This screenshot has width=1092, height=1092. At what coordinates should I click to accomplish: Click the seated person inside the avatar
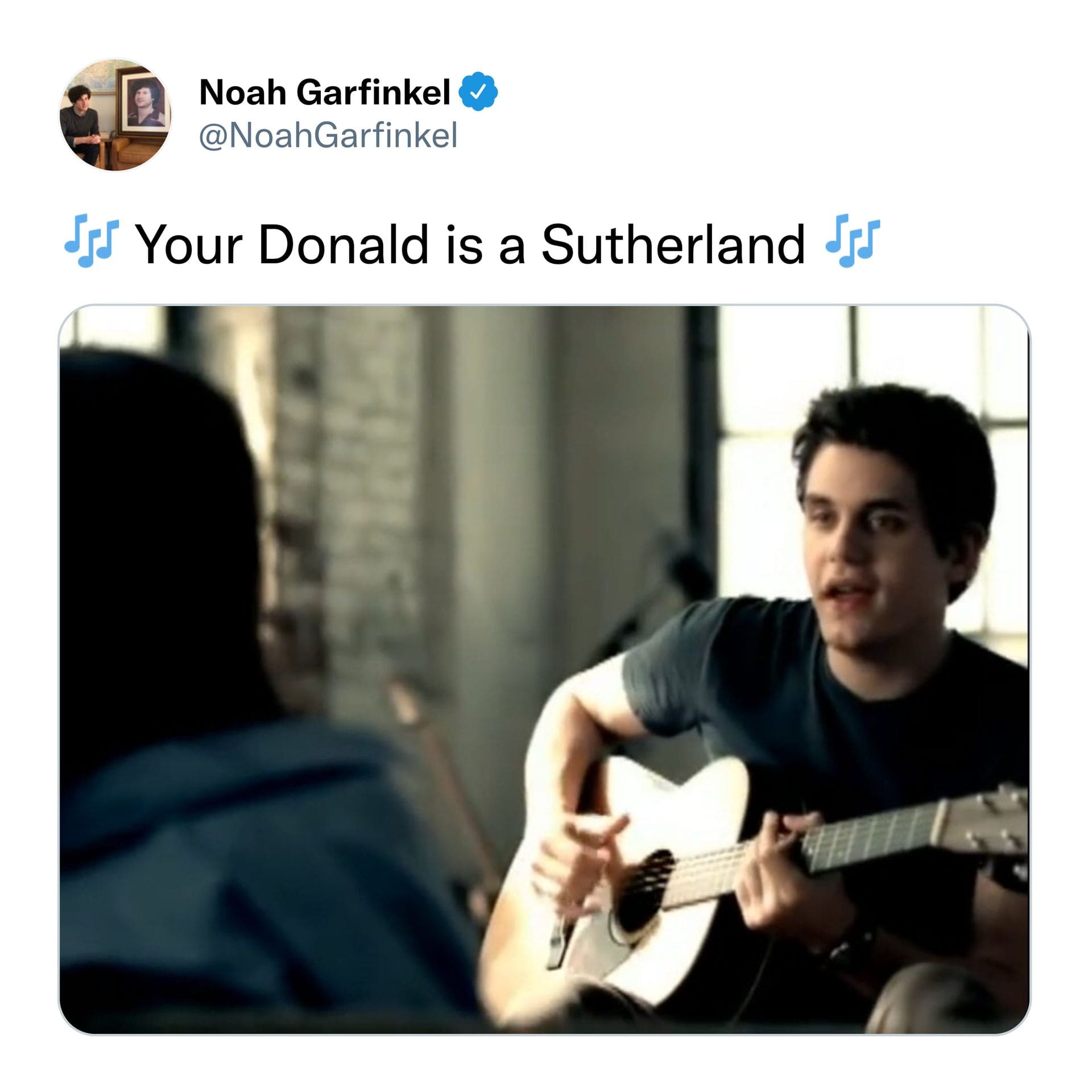click(x=81, y=126)
